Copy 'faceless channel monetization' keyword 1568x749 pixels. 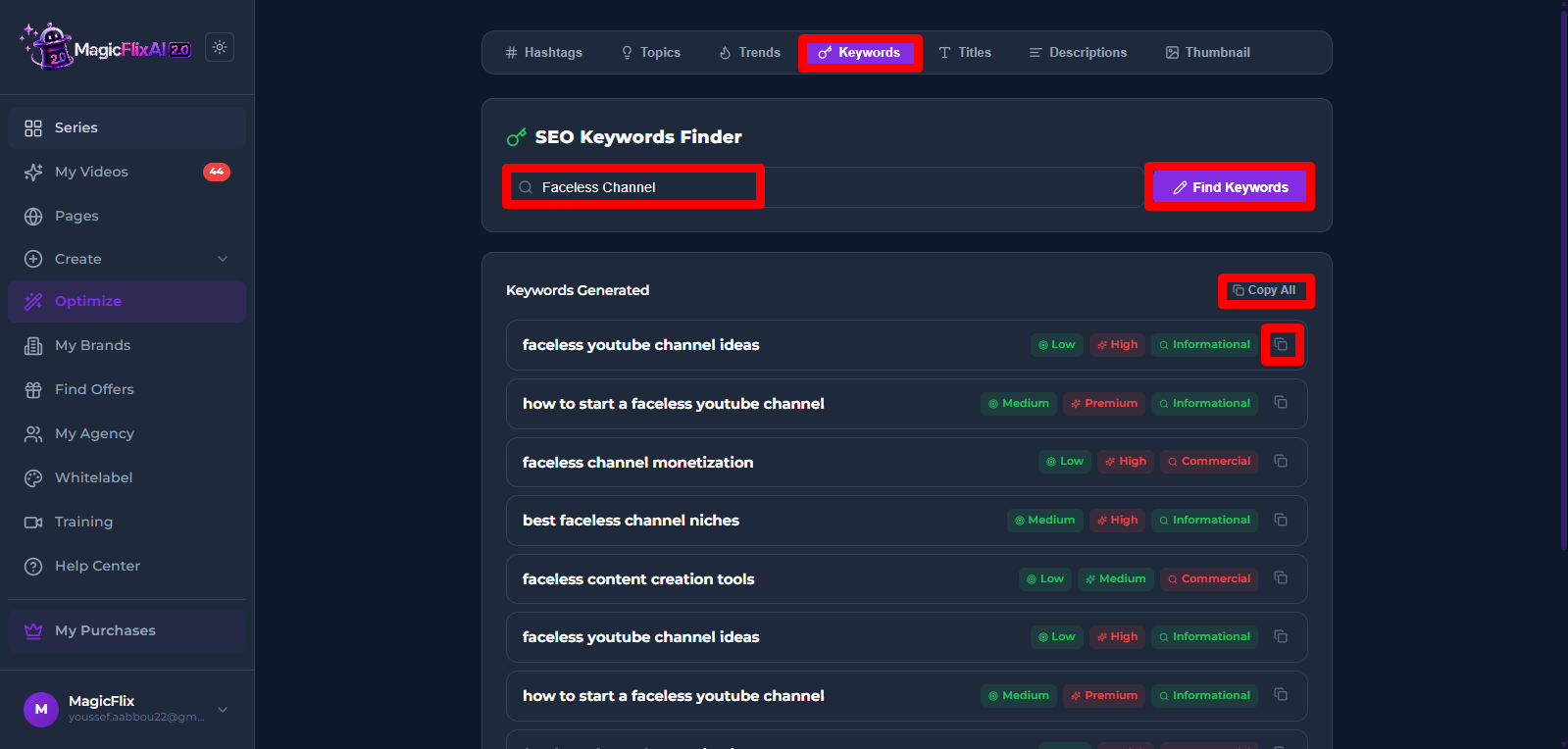1281,461
